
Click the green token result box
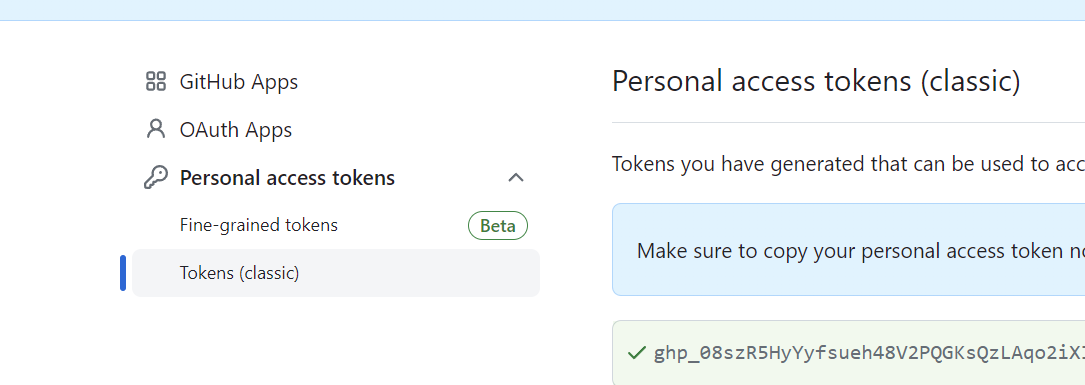click(x=848, y=352)
